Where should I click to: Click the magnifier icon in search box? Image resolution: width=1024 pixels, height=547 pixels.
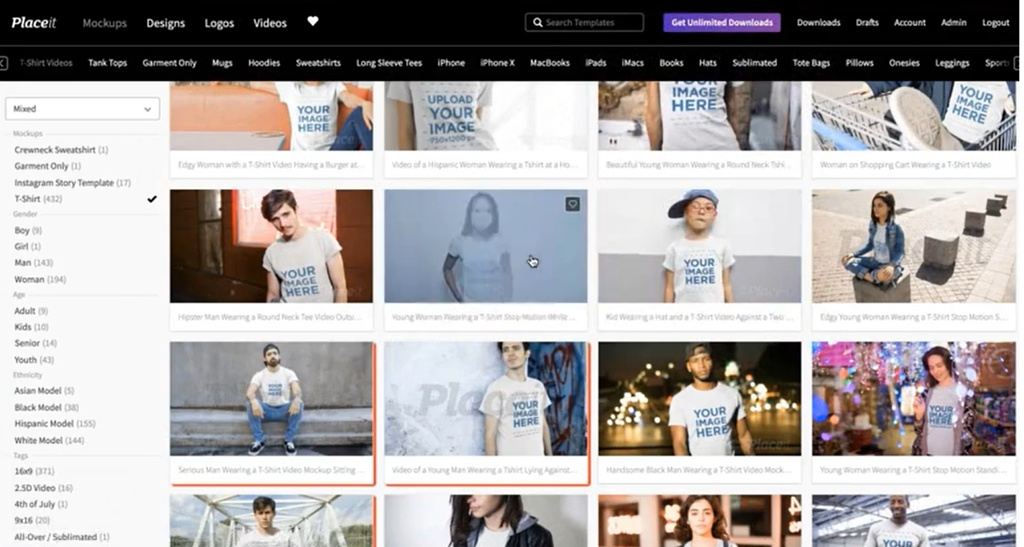point(538,22)
